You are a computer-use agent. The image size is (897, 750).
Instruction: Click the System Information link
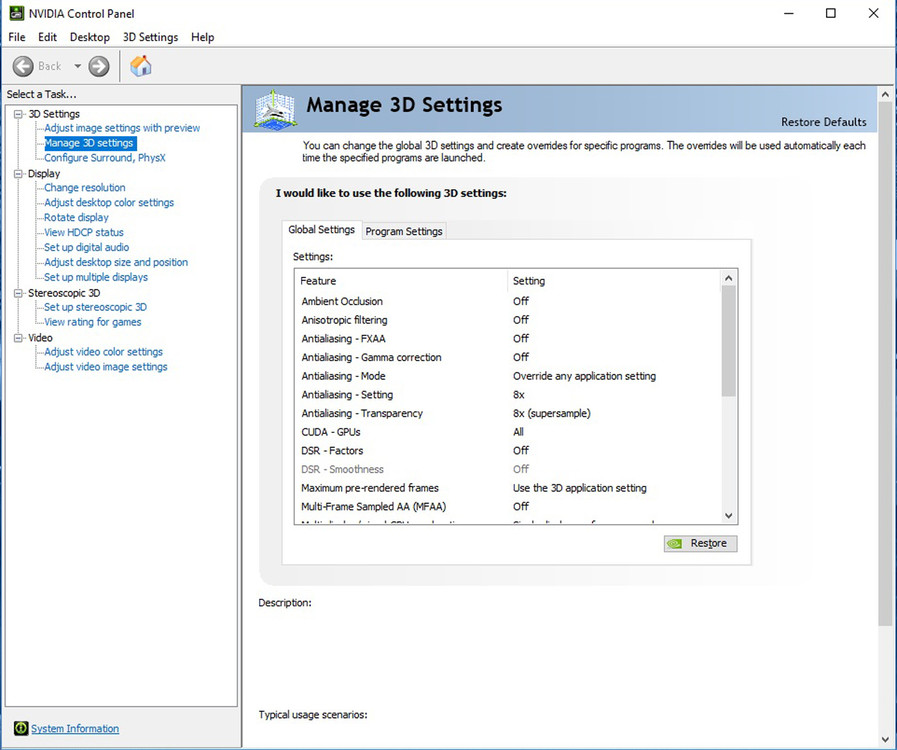tap(75, 728)
